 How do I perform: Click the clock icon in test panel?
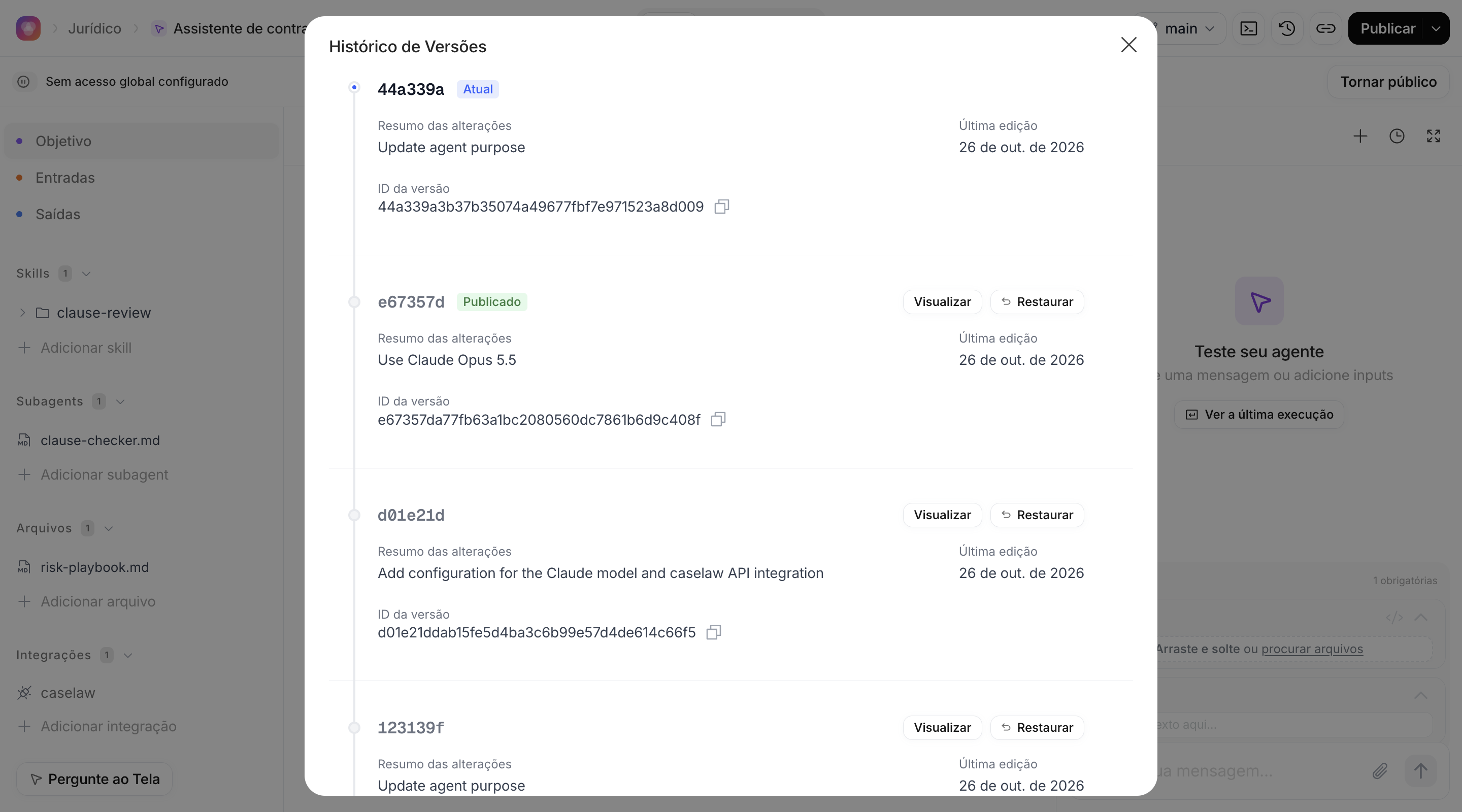coord(1397,136)
